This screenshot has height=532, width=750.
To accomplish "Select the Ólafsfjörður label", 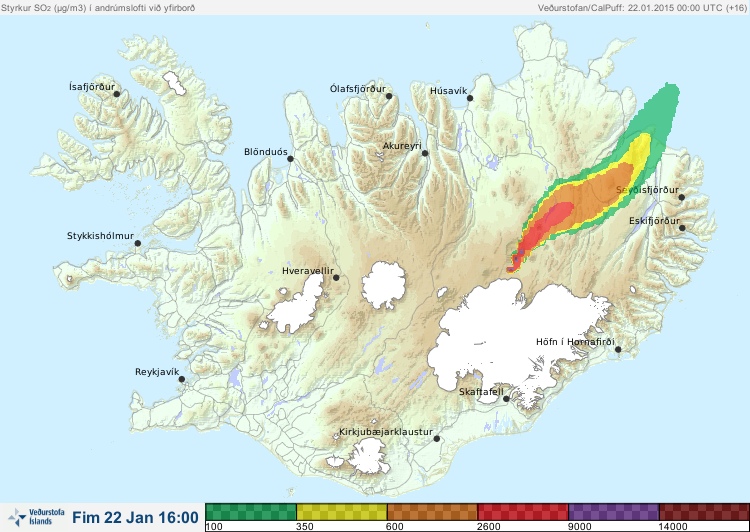I will coord(358,89).
